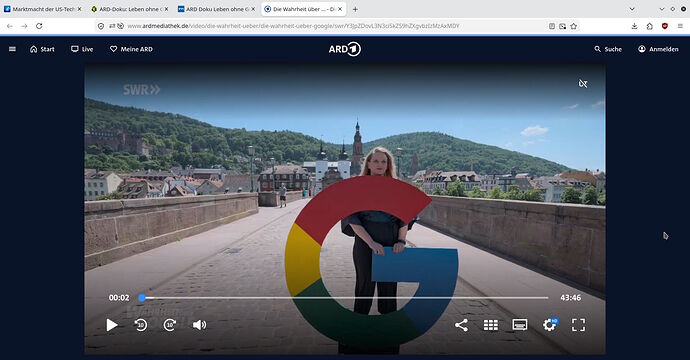This screenshot has height=360, width=690.
Task: Mute the video player volume
Action: click(199, 325)
